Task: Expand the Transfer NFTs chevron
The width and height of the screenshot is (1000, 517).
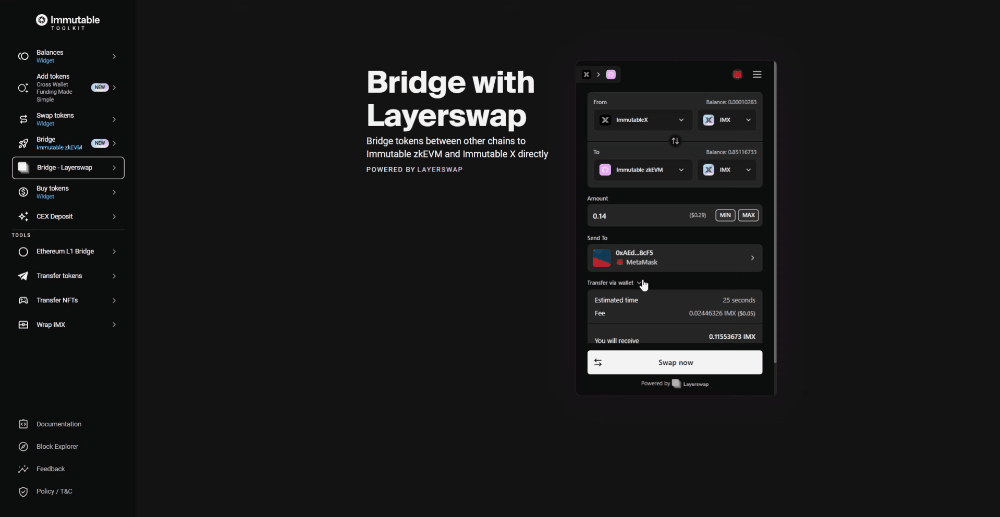Action: 114,300
